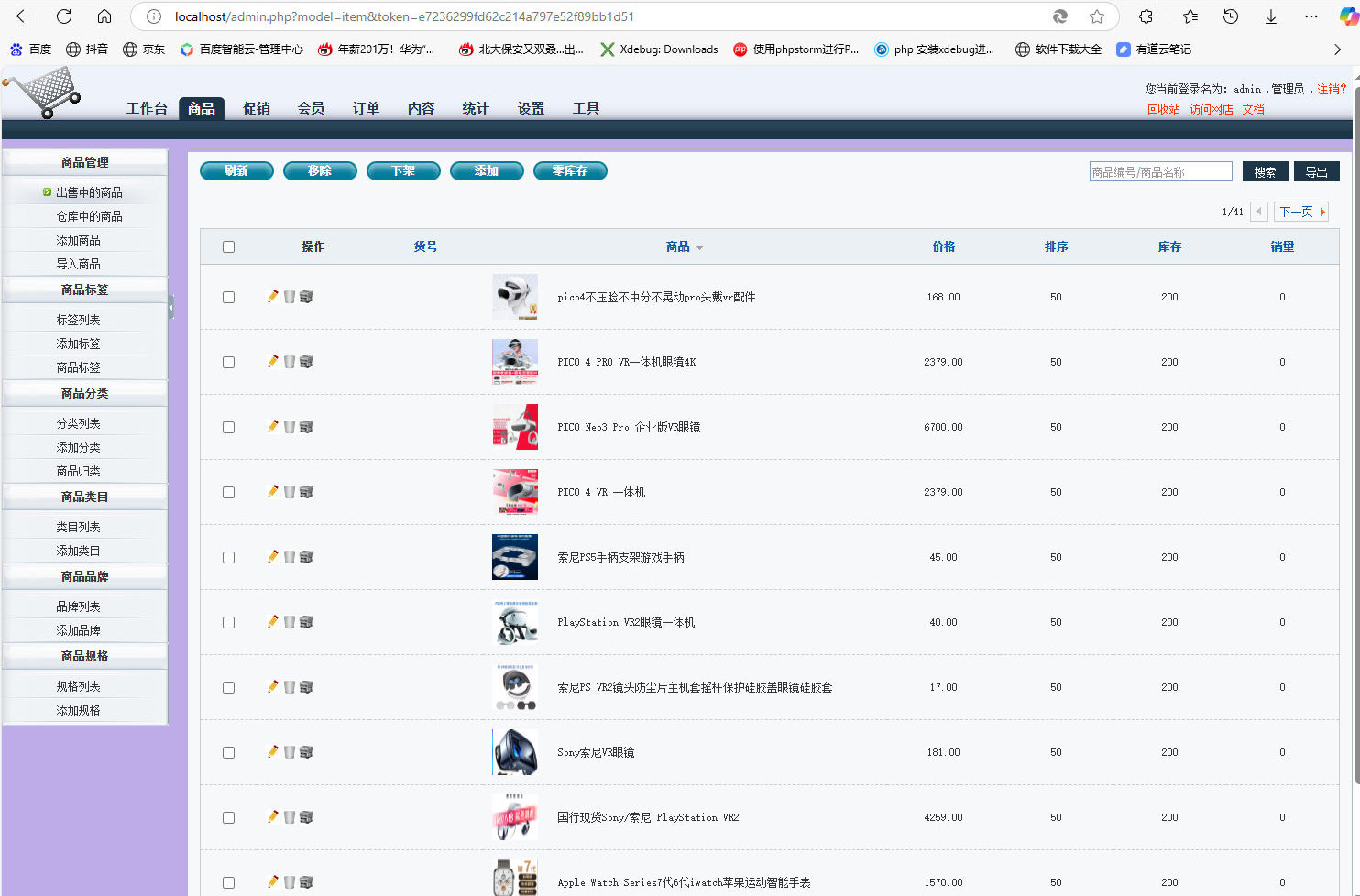Pencil icon for PICO 4 VR 一体机 row

273,492
